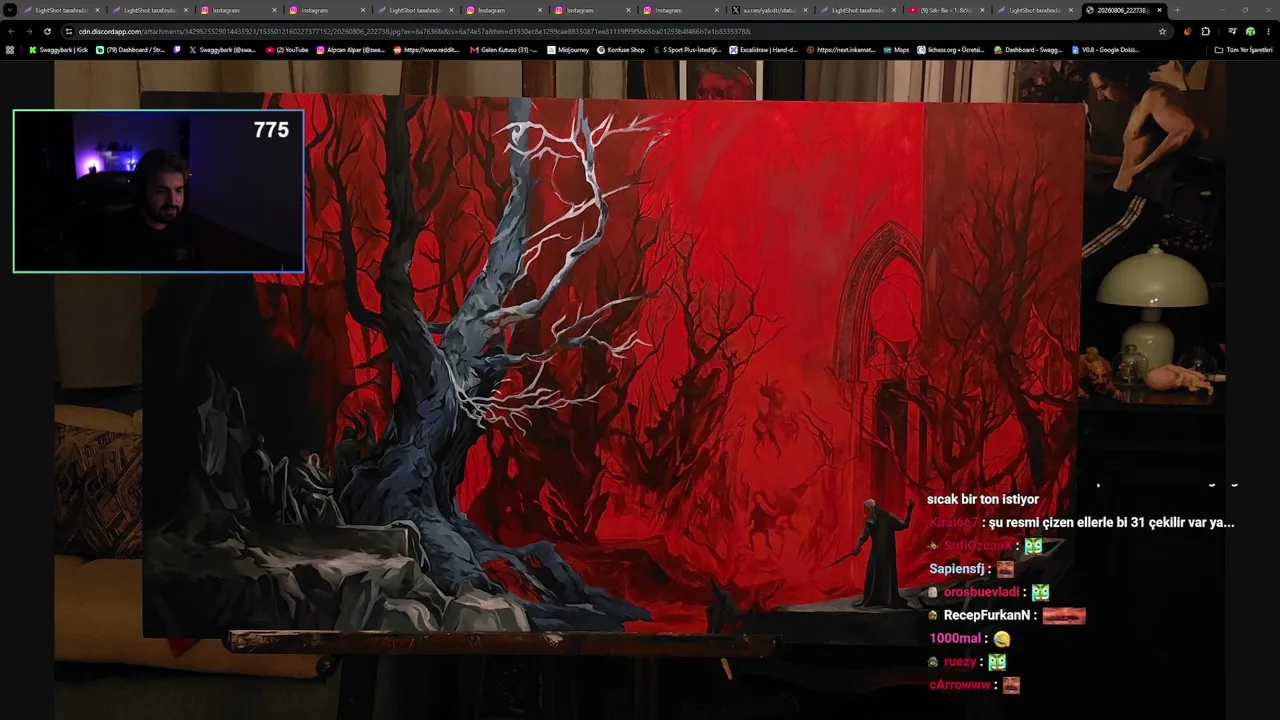The width and height of the screenshot is (1280, 720).
Task: Open the lichess.org bookmark
Action: tap(951, 49)
